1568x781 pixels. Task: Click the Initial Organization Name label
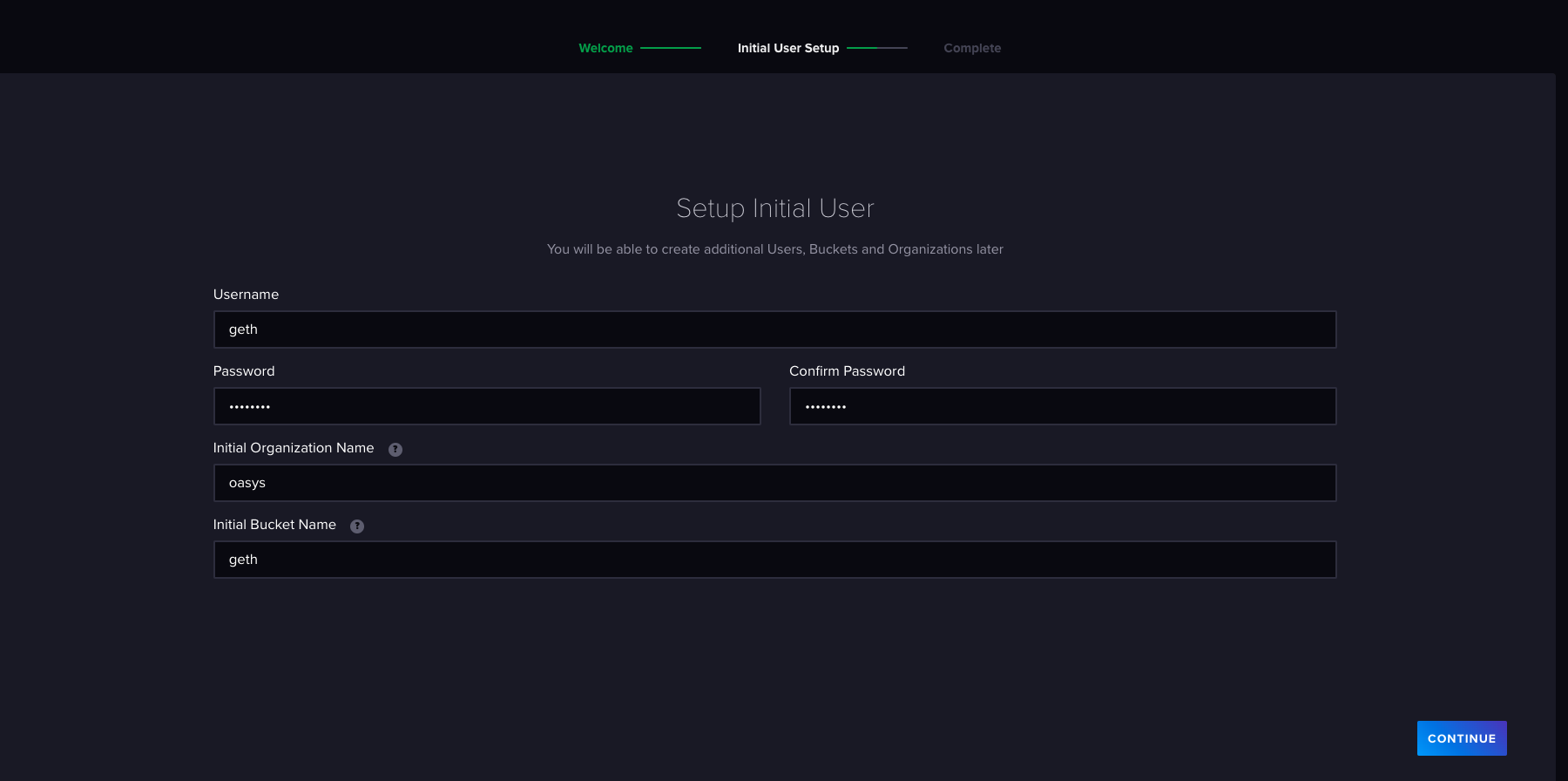(294, 448)
